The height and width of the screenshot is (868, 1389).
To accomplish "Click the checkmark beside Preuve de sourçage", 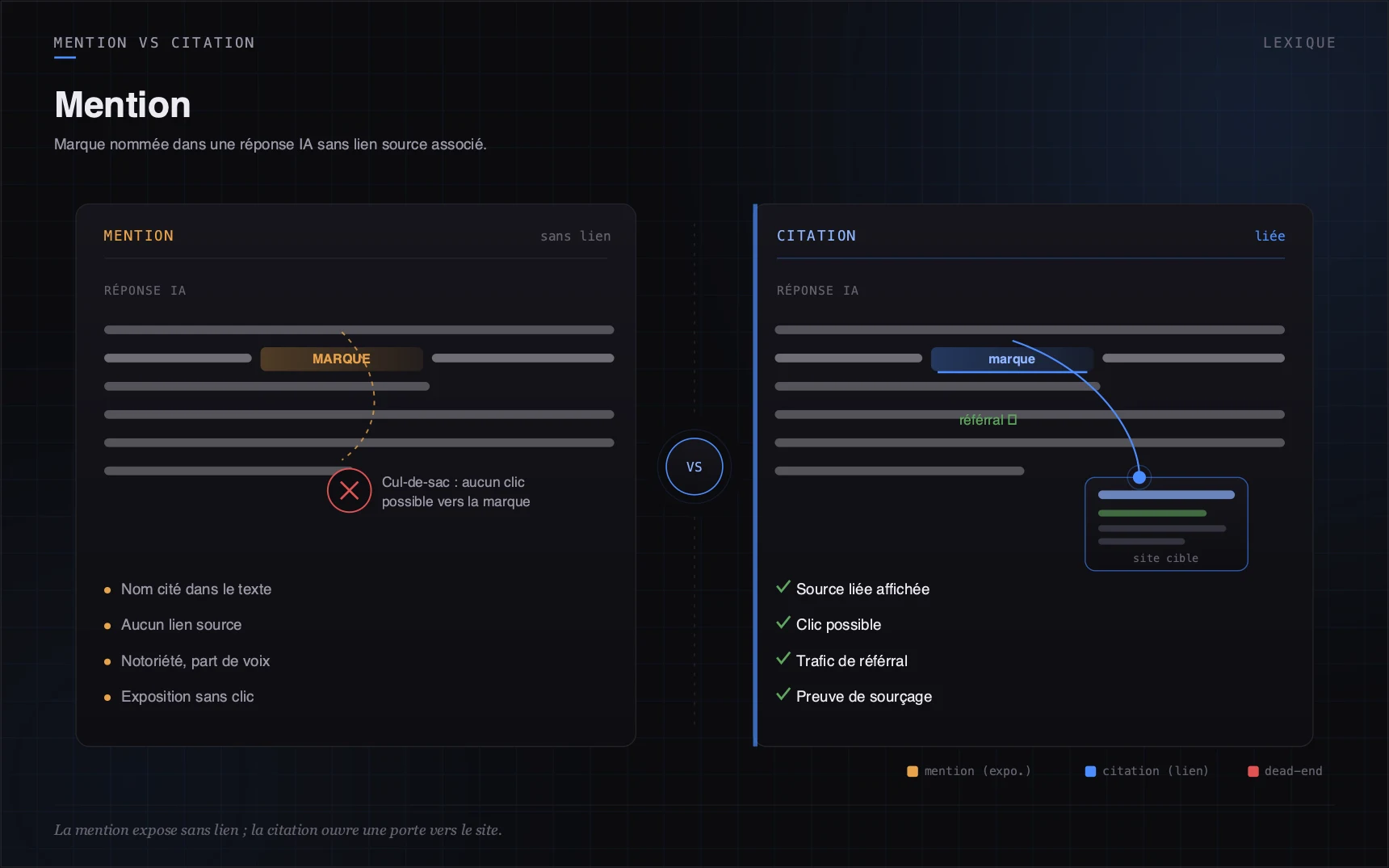I will click(x=783, y=694).
